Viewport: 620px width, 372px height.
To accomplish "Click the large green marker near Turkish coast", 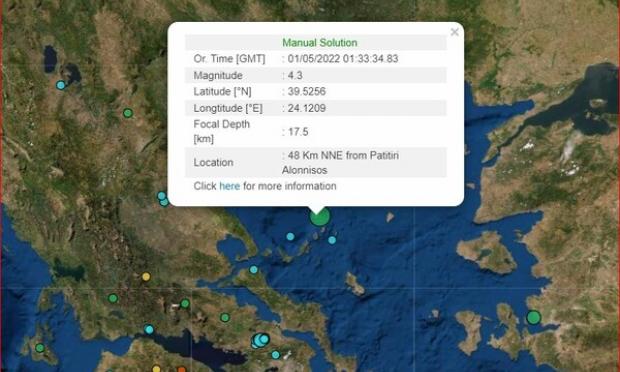I will tap(533, 317).
